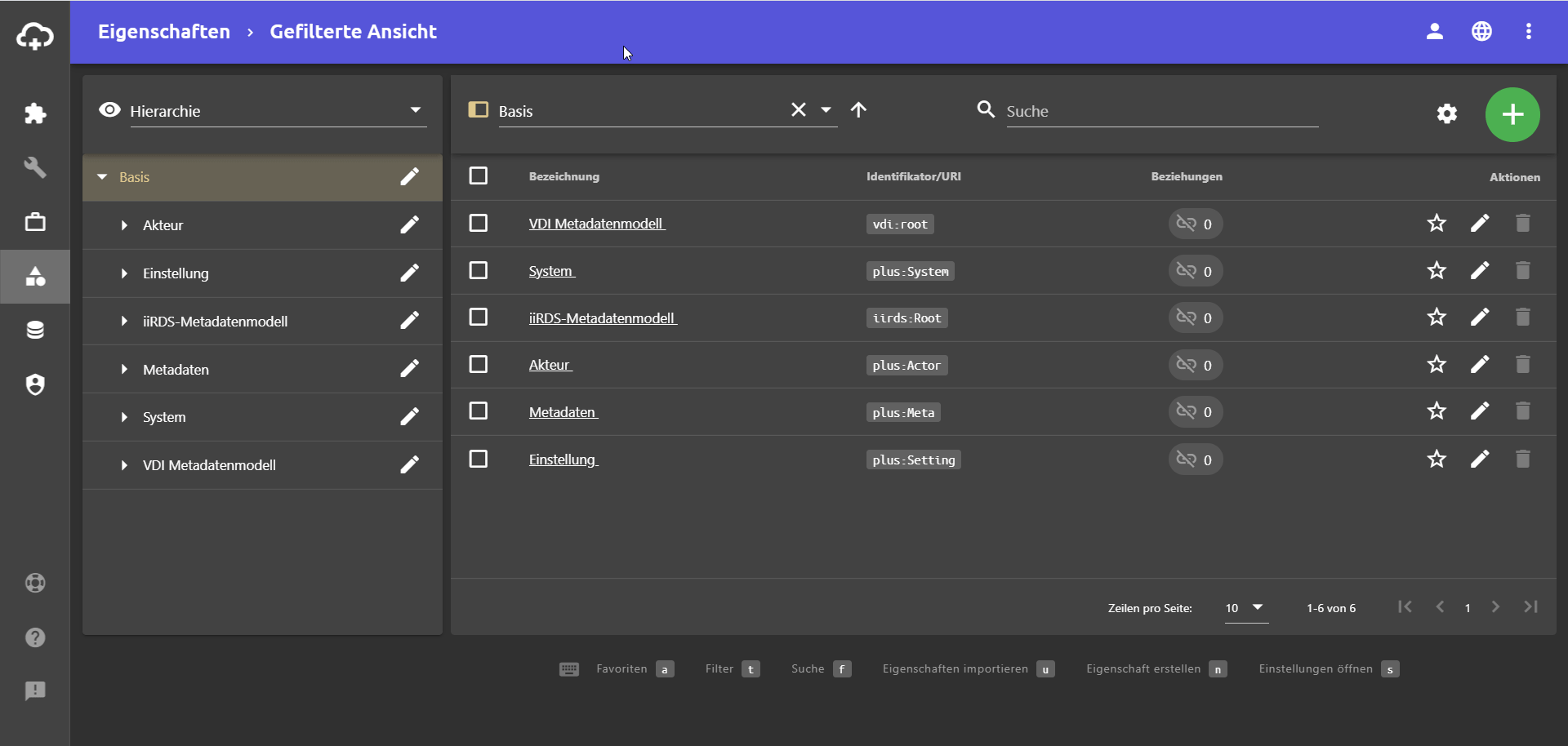Check the iiRDS-Metadatenmodell row checkbox

pyautogui.click(x=479, y=317)
